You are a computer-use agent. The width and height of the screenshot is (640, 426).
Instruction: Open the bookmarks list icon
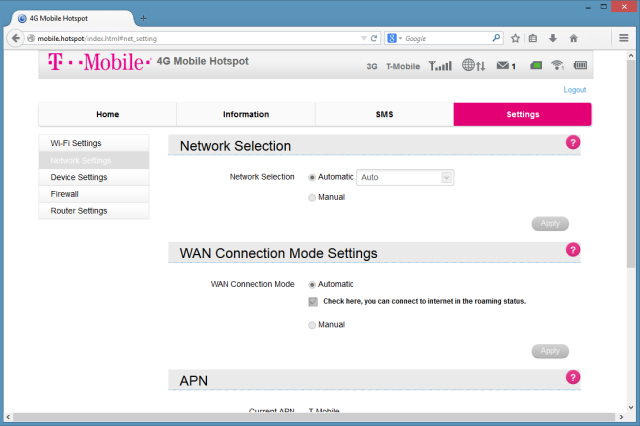pos(533,38)
